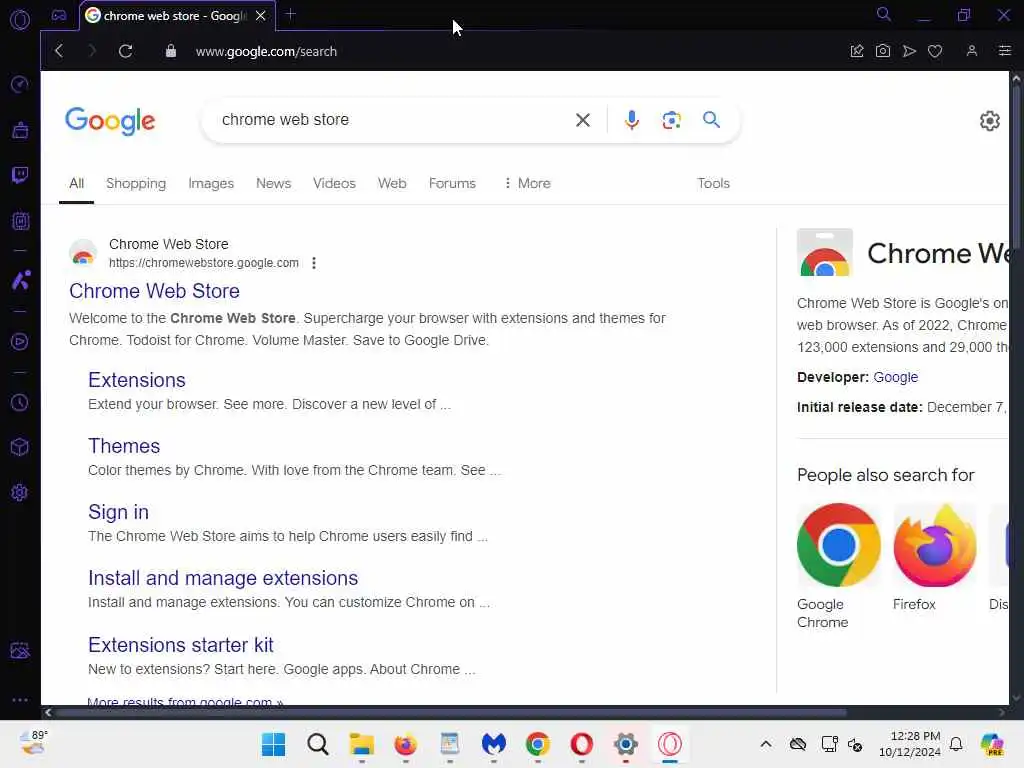Open taskbar clock and date
The width and height of the screenshot is (1024, 768).
coord(909,744)
